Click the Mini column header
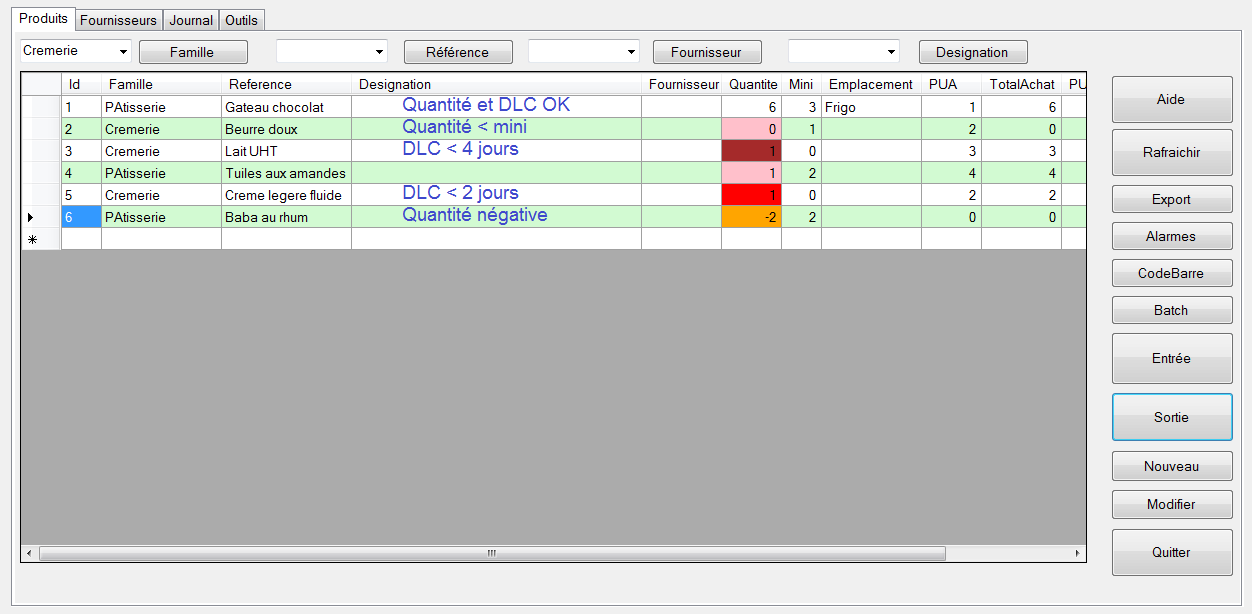 tap(801, 84)
